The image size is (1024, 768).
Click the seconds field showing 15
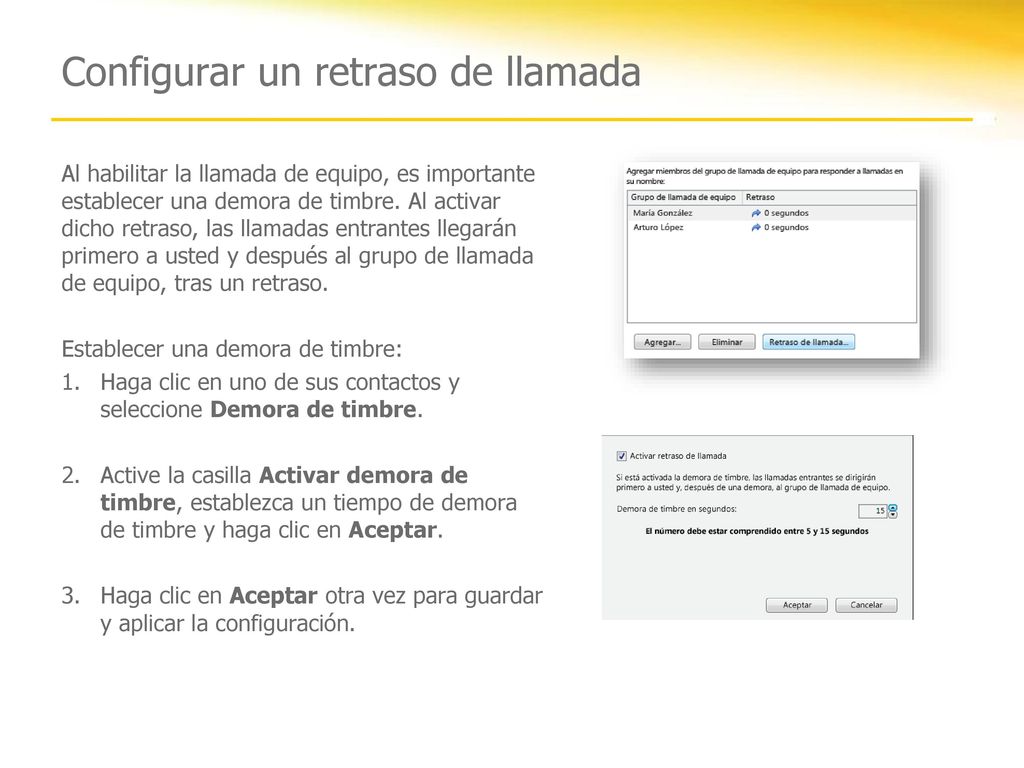pyautogui.click(x=872, y=511)
